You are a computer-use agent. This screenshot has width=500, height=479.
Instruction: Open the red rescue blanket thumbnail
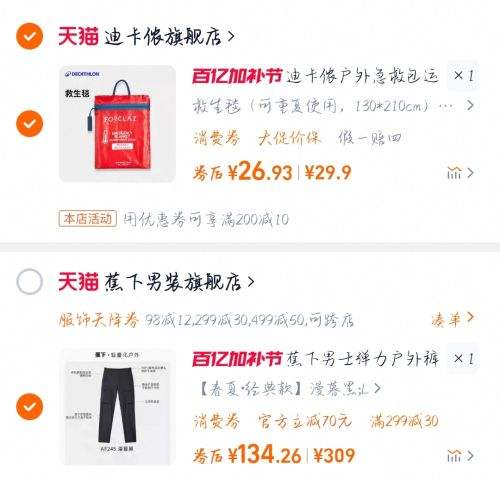click(x=117, y=124)
